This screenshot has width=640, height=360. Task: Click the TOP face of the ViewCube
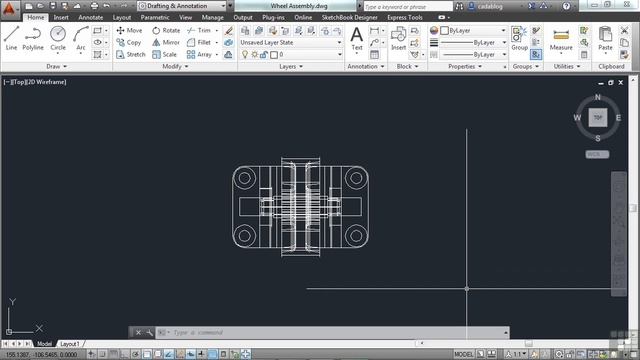click(598, 118)
